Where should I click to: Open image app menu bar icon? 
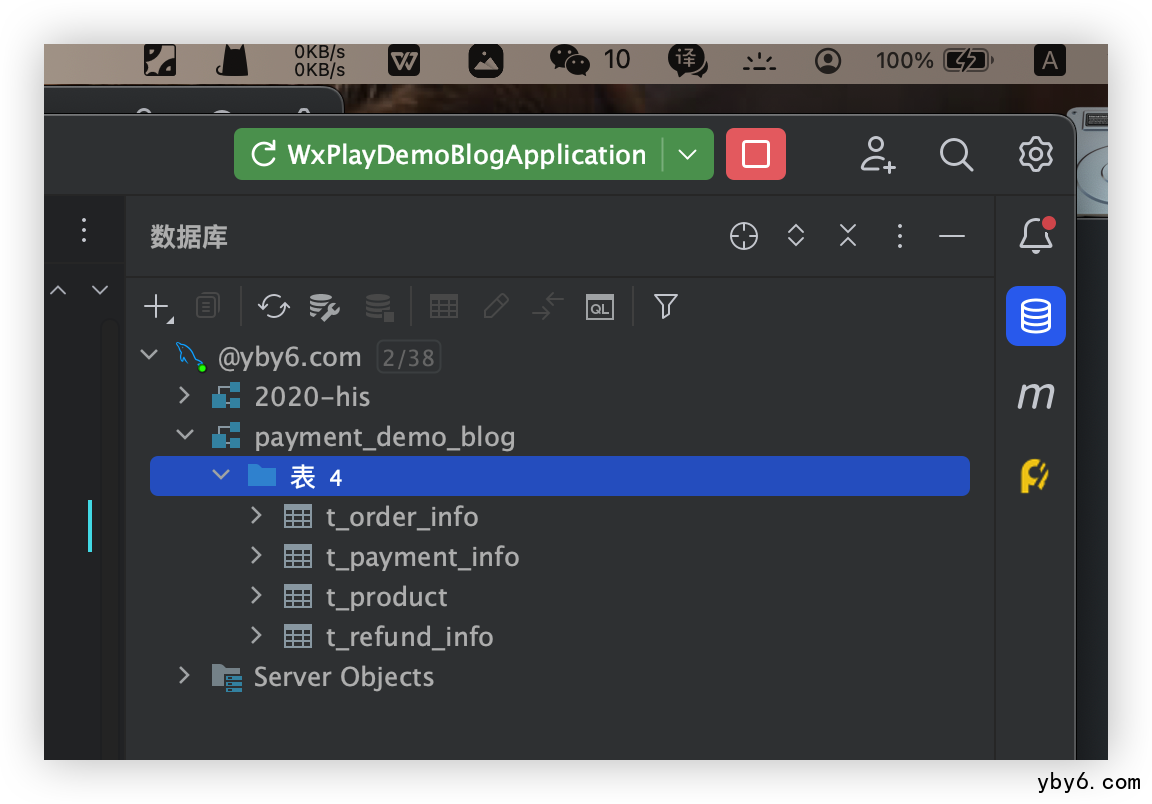(x=486, y=60)
